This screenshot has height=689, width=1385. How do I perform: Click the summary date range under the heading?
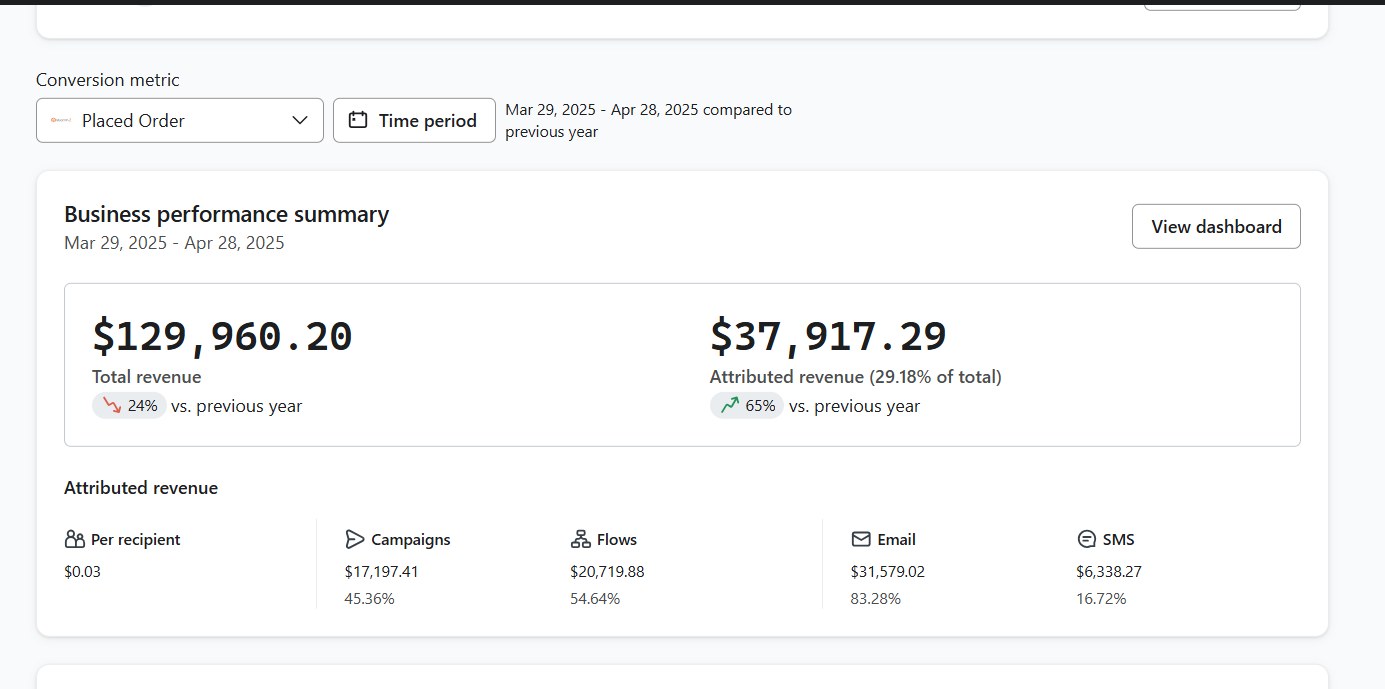(174, 243)
